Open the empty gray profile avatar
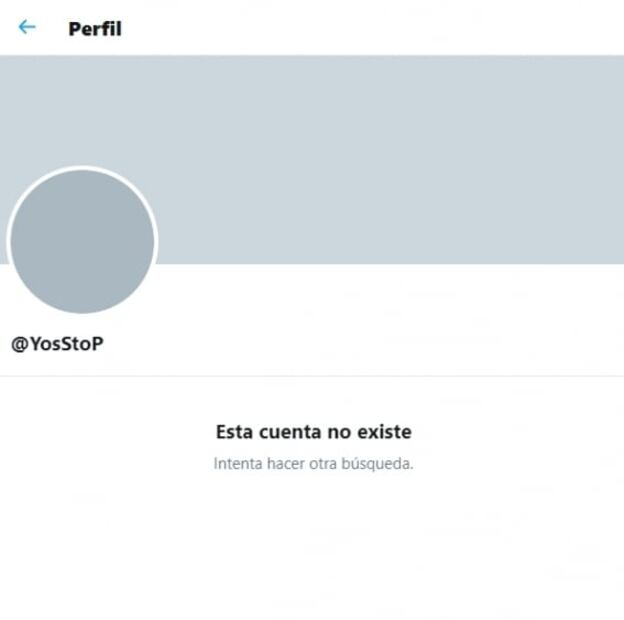The height and width of the screenshot is (620, 624). point(82,242)
